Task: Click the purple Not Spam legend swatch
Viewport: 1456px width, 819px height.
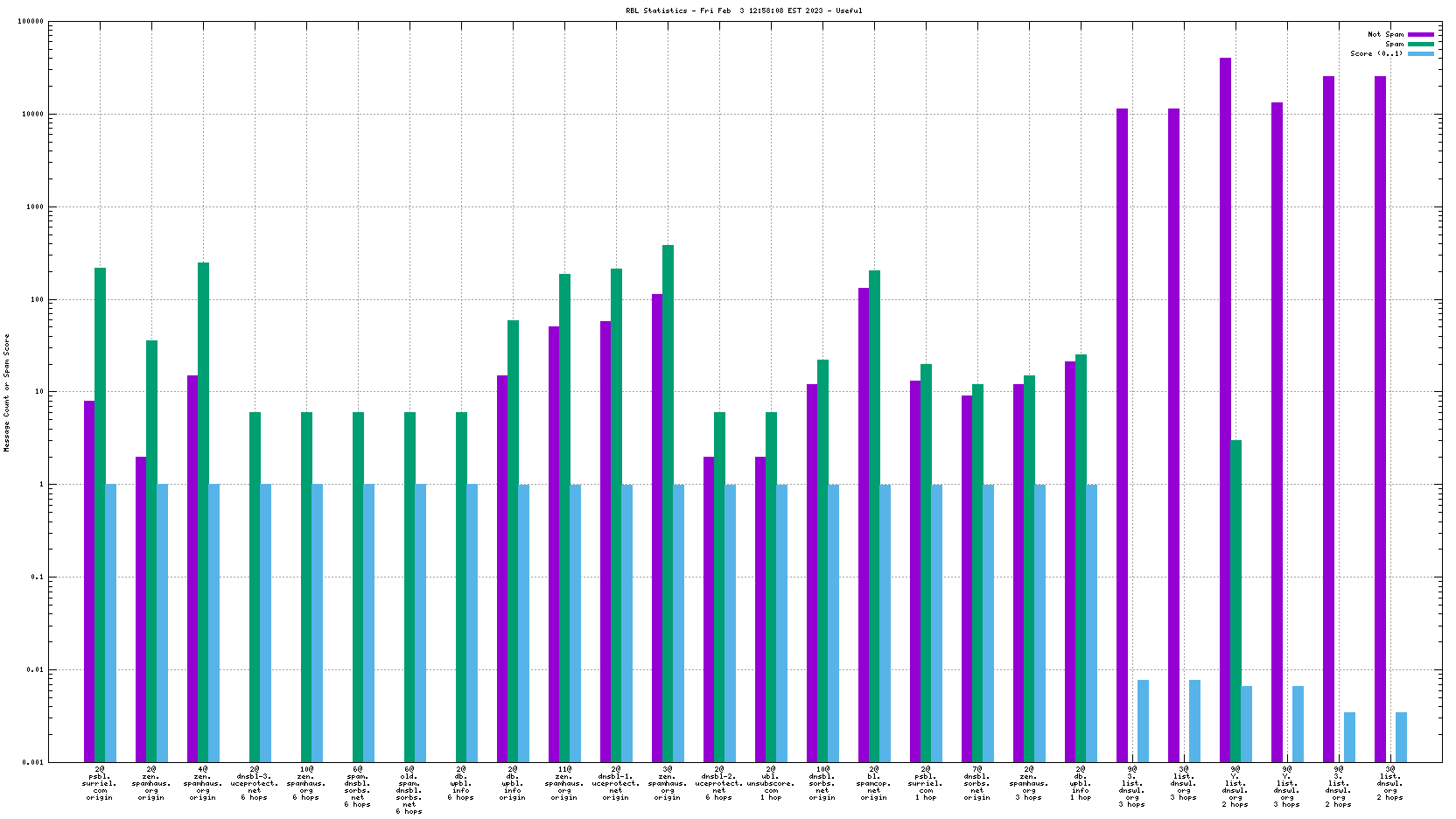Action: (x=1420, y=34)
